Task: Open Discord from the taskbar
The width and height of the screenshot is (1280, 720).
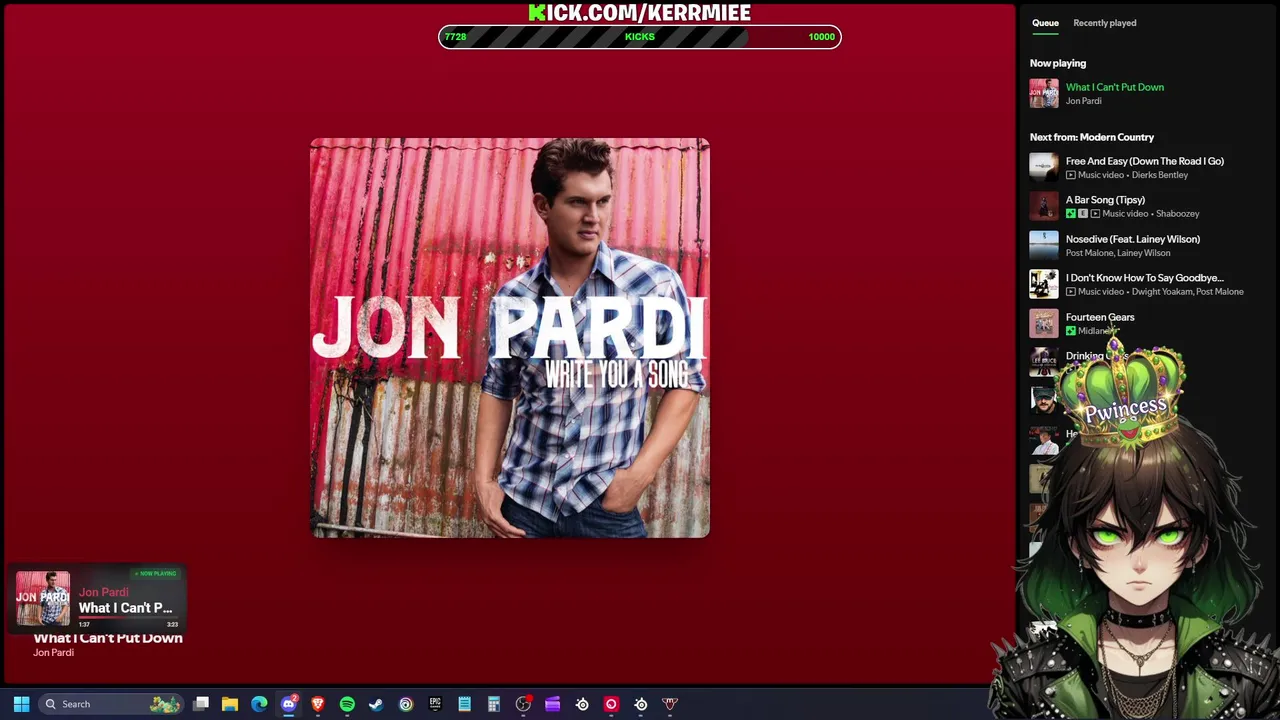Action: pos(289,704)
